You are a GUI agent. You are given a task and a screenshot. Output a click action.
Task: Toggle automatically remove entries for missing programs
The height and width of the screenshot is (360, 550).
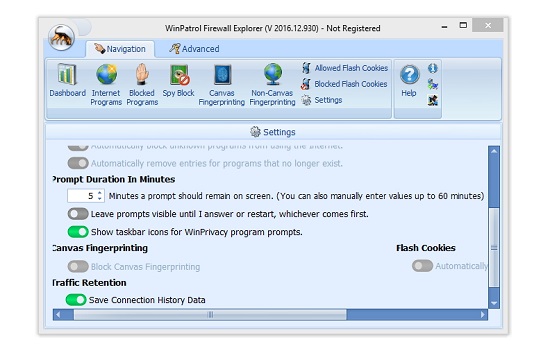(x=78, y=163)
